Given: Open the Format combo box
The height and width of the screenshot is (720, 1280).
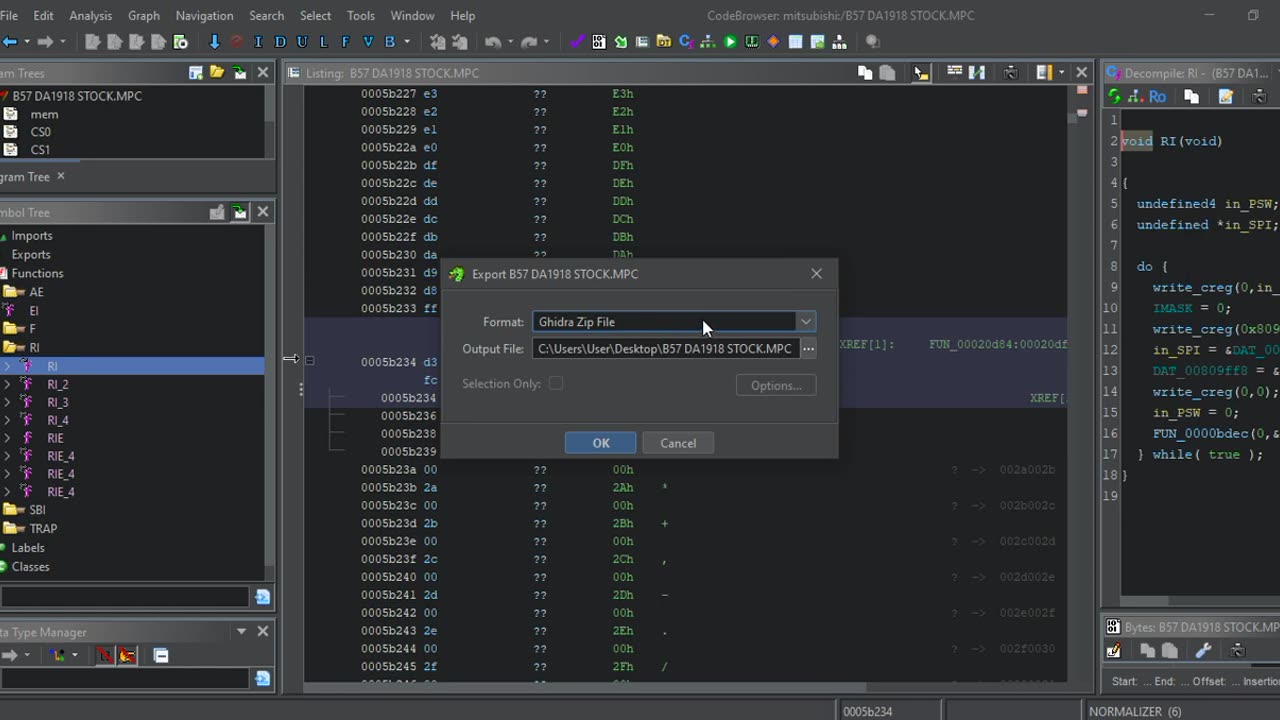Looking at the screenshot, I should 674,322.
